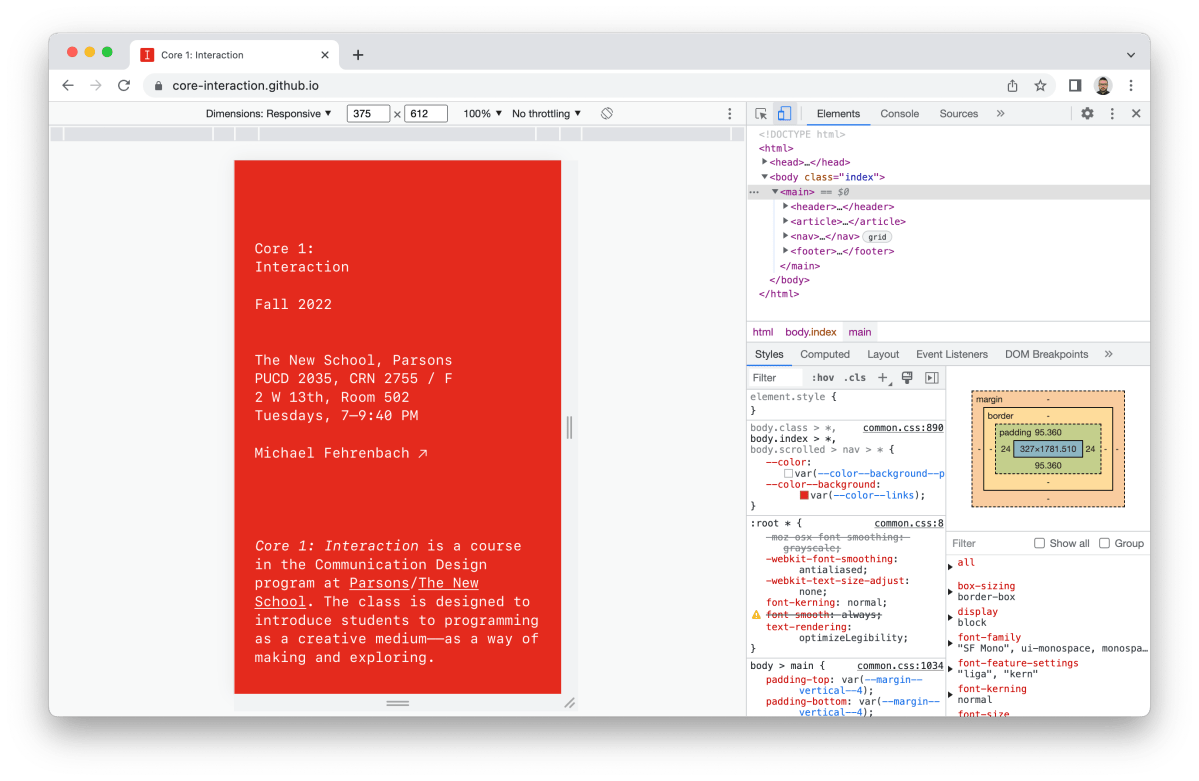This screenshot has width=1199, height=781.
Task: Click the Computed Filter field
Action: click(x=987, y=543)
